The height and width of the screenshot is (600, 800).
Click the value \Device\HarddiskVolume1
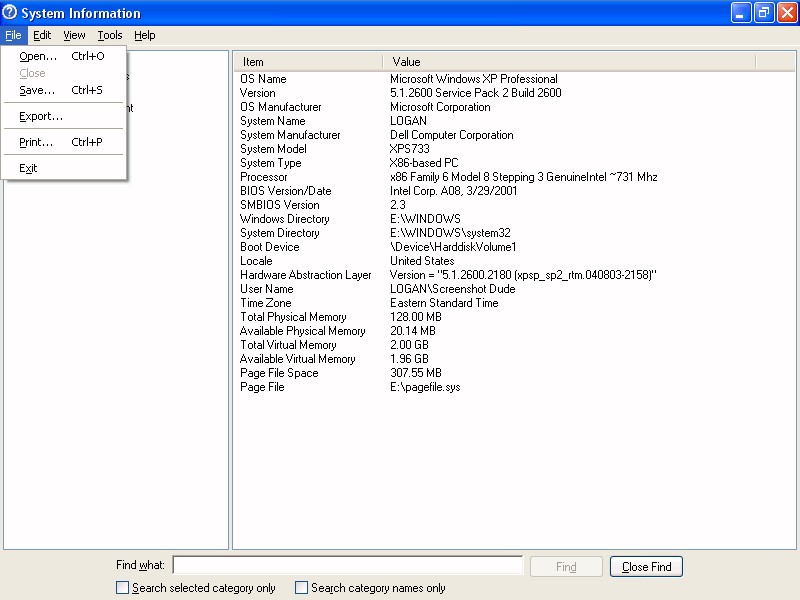(453, 247)
